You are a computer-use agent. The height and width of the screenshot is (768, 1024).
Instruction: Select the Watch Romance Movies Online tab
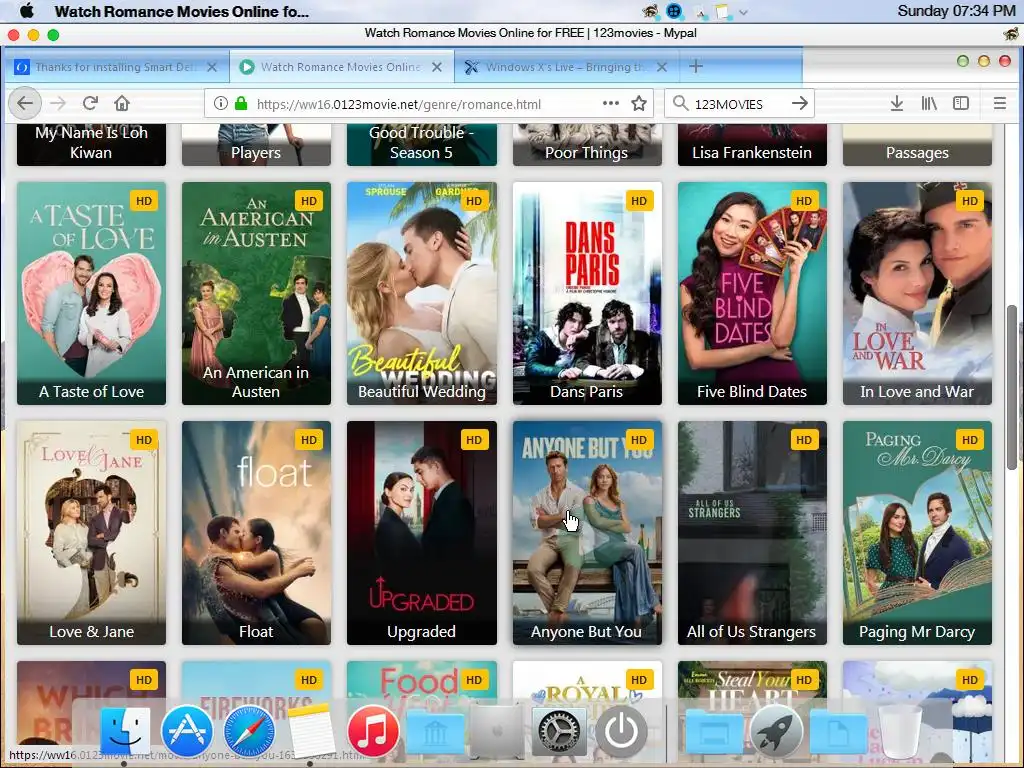[340, 67]
